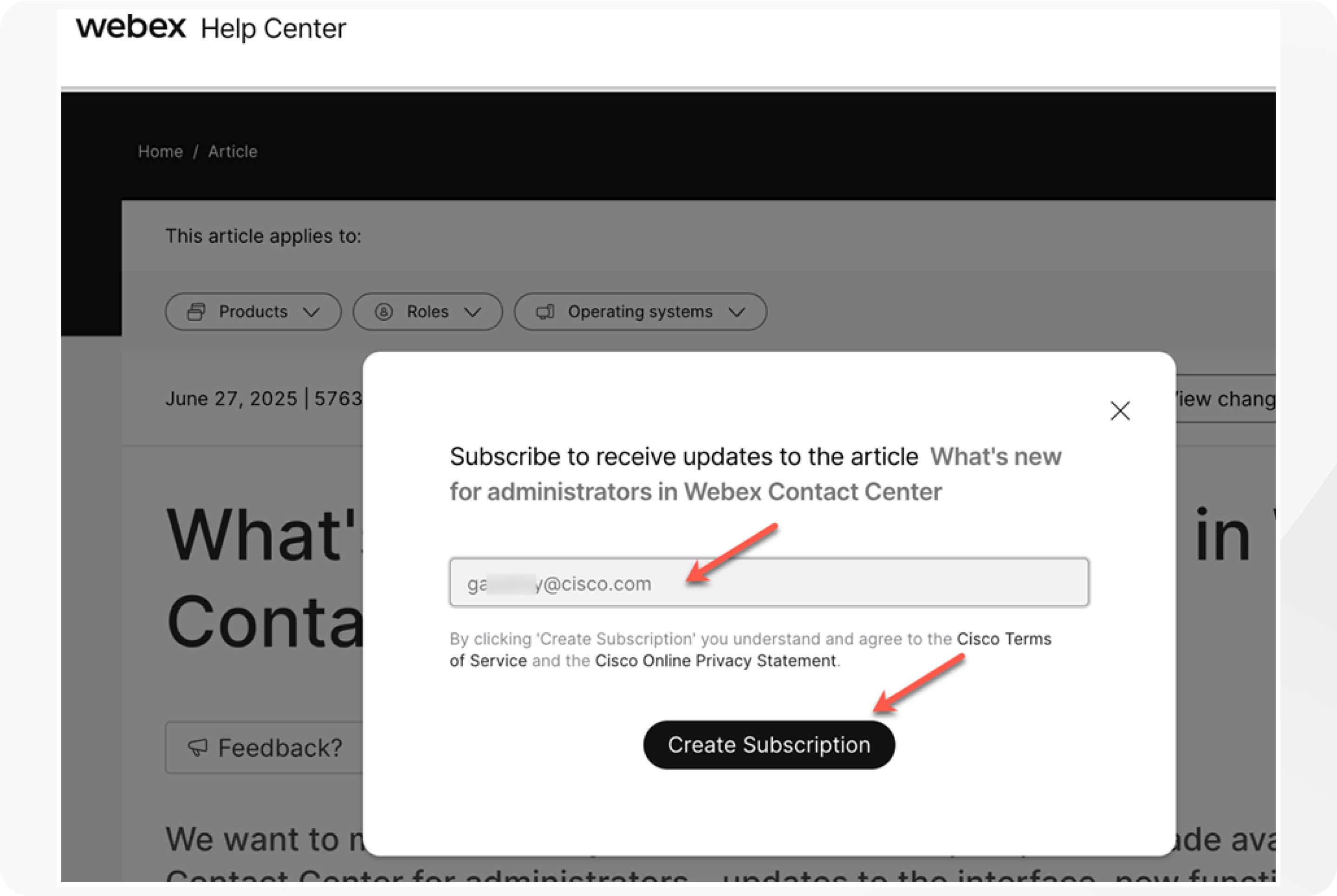Click the Article breadcrumb link
The height and width of the screenshot is (896, 1337).
233,151
